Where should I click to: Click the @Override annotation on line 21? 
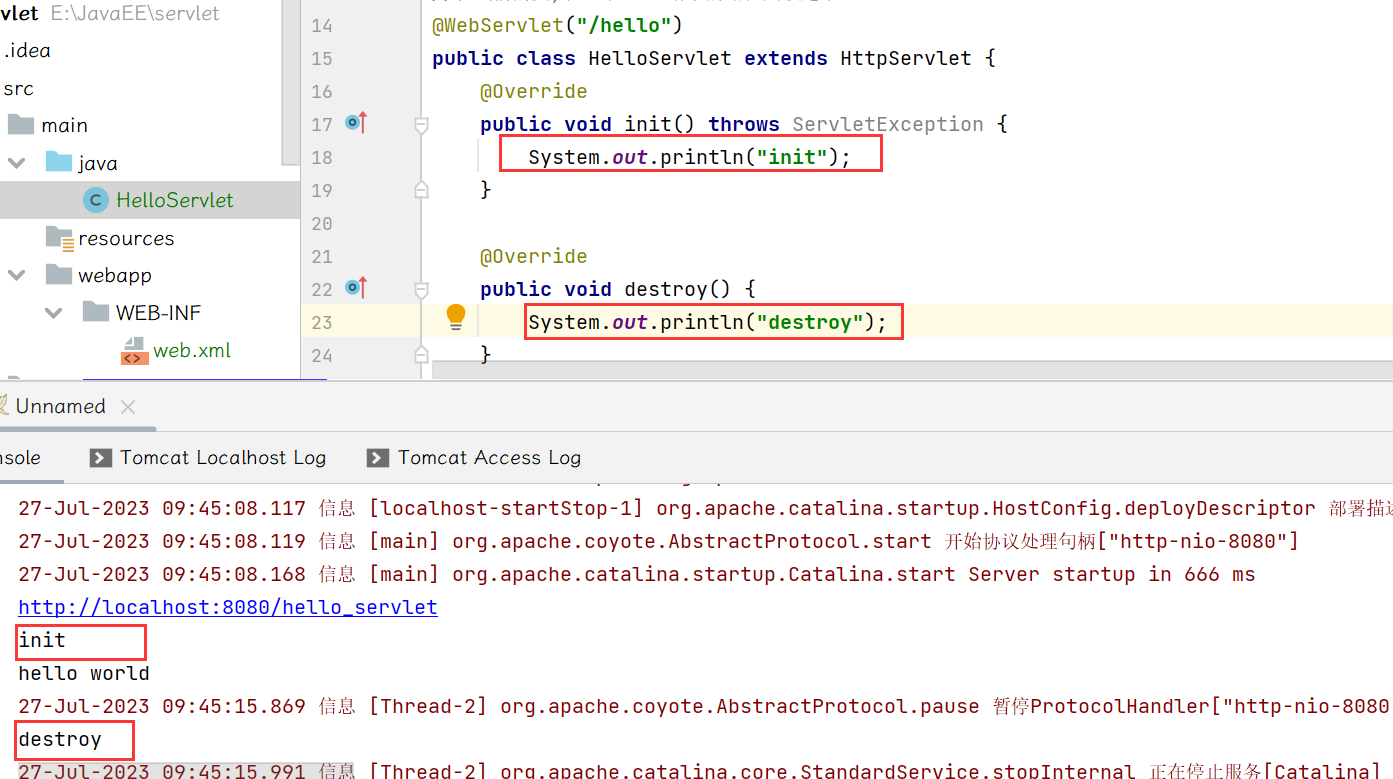[x=533, y=256]
